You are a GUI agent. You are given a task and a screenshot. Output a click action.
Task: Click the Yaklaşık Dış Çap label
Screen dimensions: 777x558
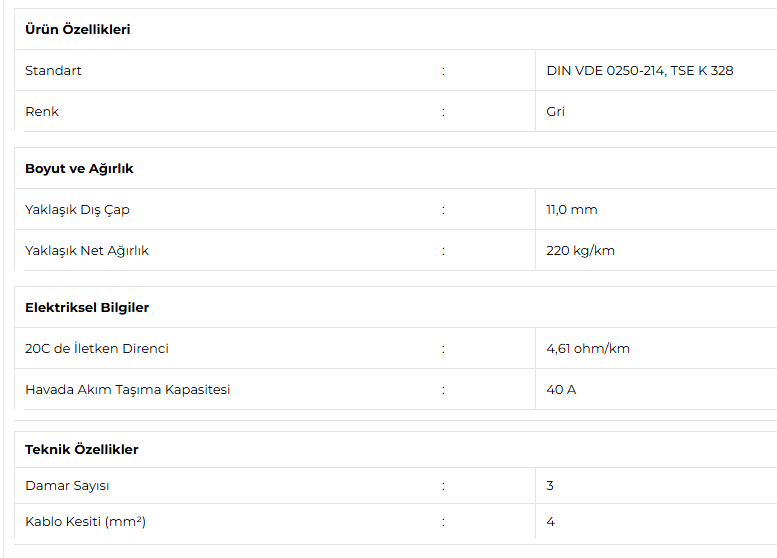(x=77, y=210)
